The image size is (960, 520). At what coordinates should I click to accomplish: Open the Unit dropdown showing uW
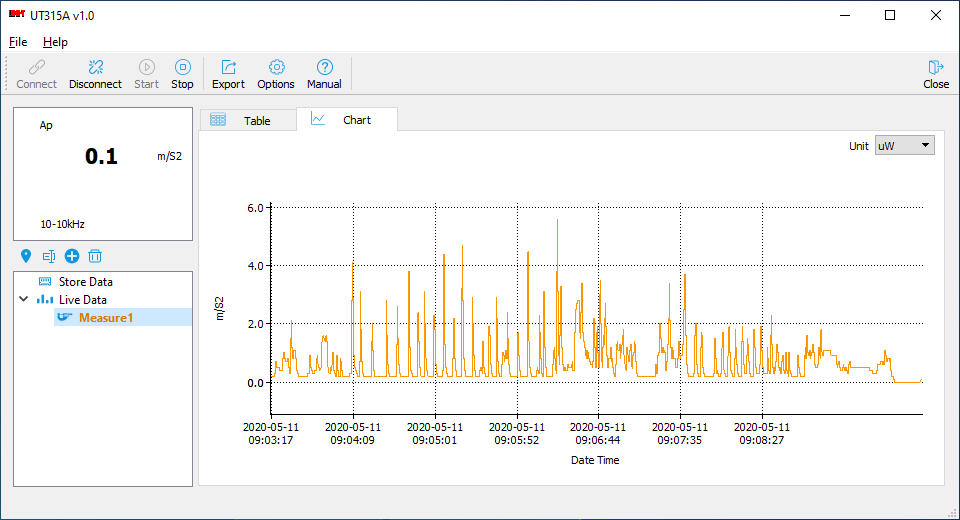pos(904,145)
